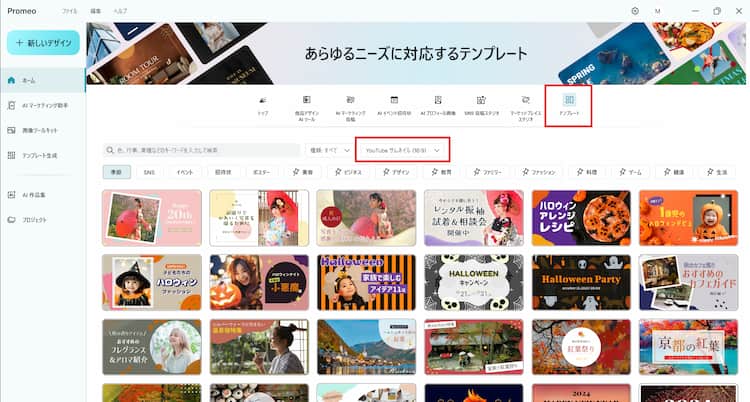750x402 pixels.
Task: Open the M account icon in the title bar
Action: coord(658,11)
